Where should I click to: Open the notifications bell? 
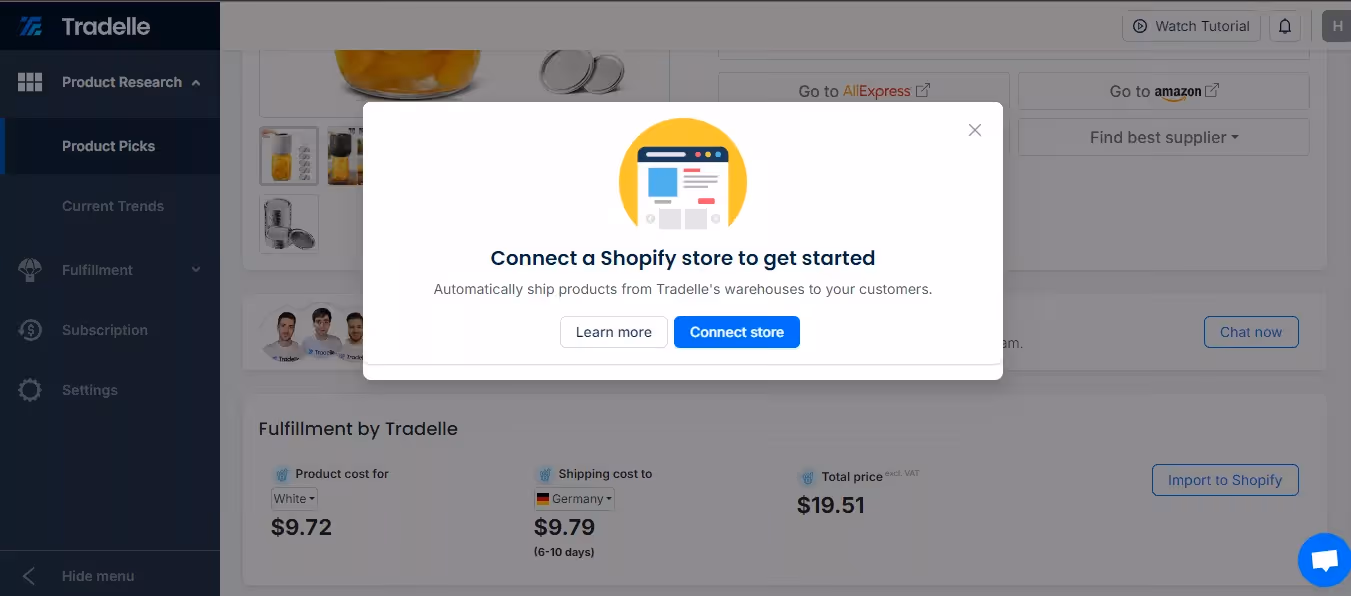[x=1285, y=26]
